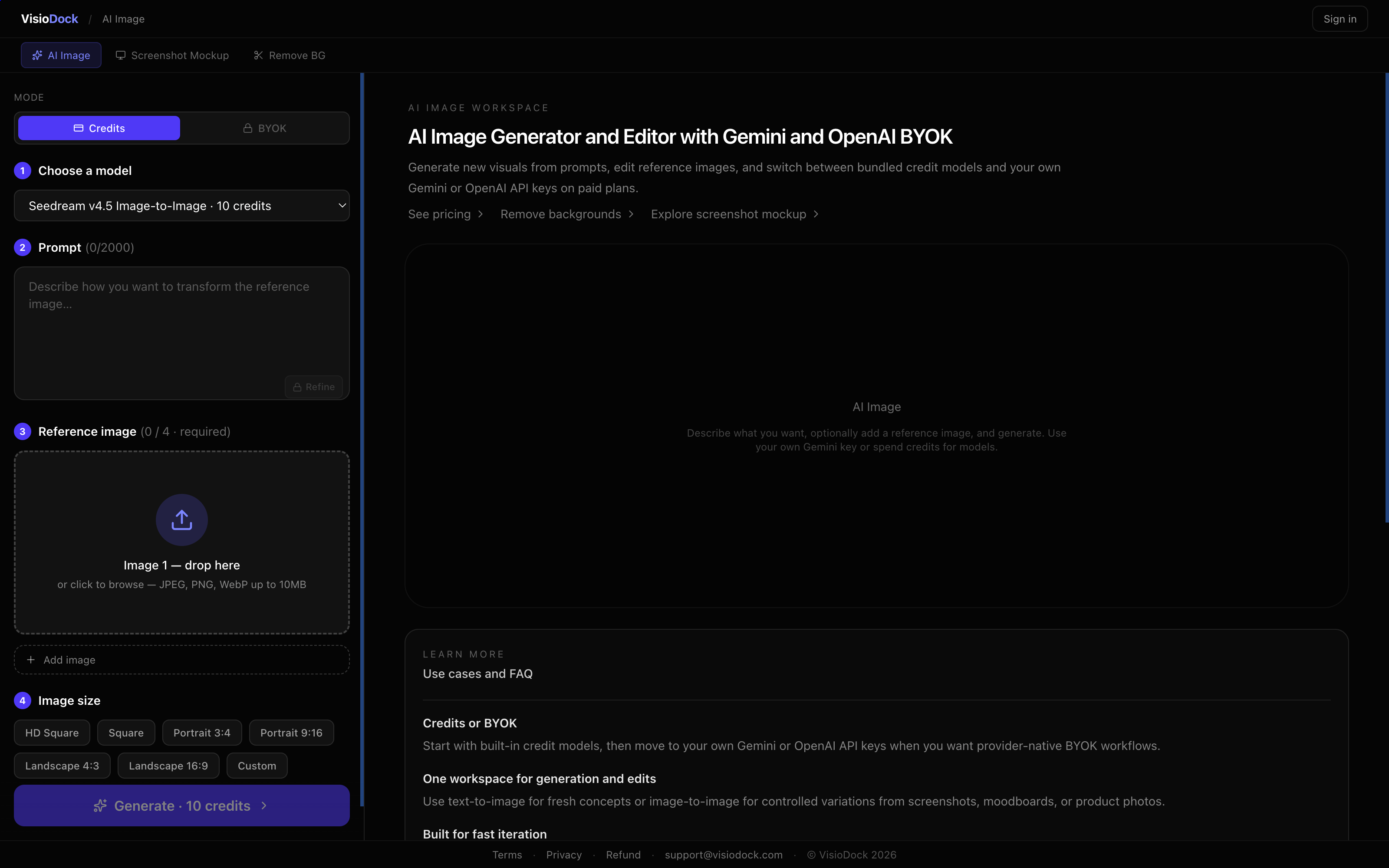This screenshot has height=868, width=1389.
Task: Click into the prompt text area
Action: 181,333
